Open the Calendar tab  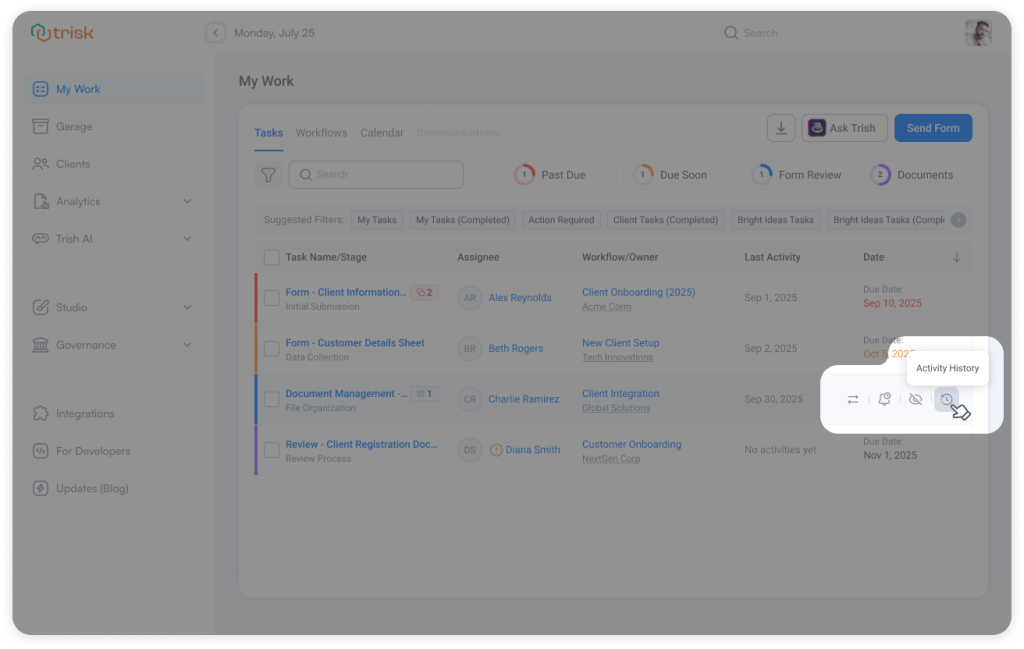tap(384, 132)
